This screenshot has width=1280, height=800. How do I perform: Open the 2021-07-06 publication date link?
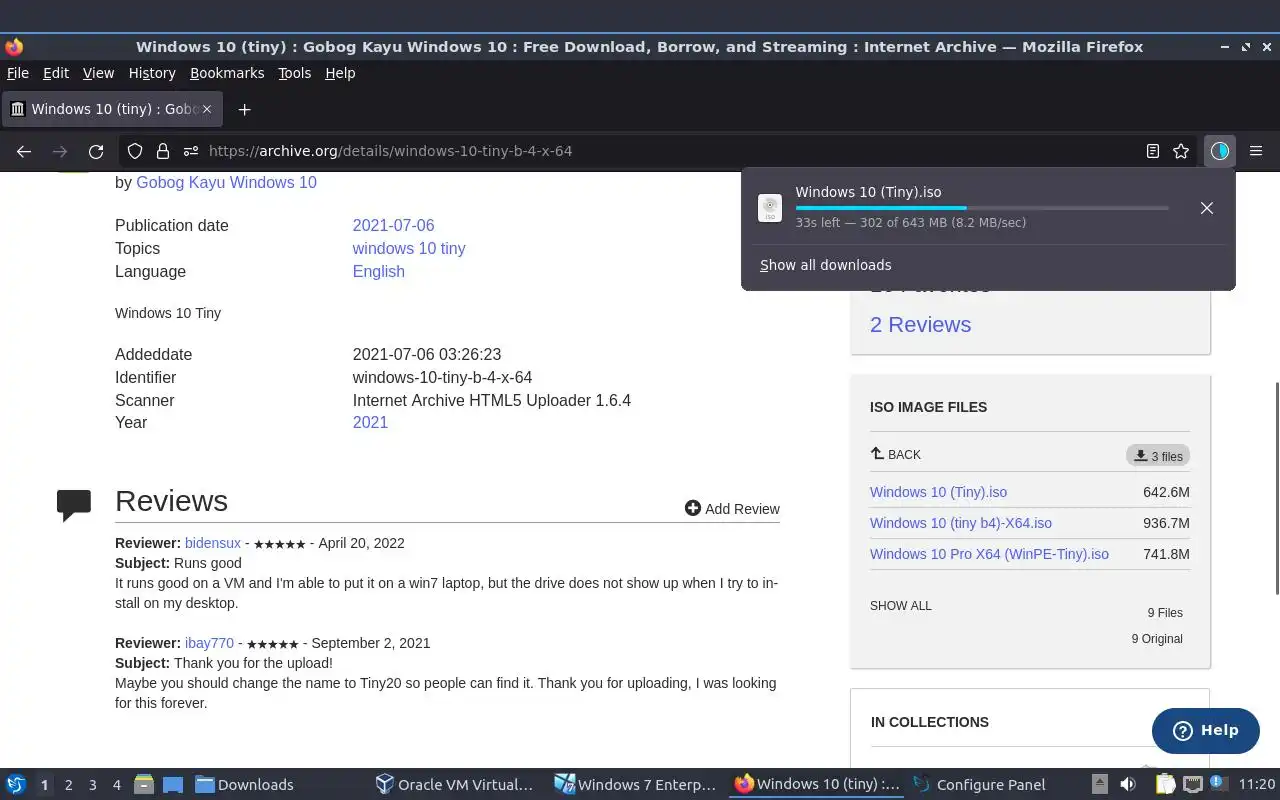[x=393, y=226]
